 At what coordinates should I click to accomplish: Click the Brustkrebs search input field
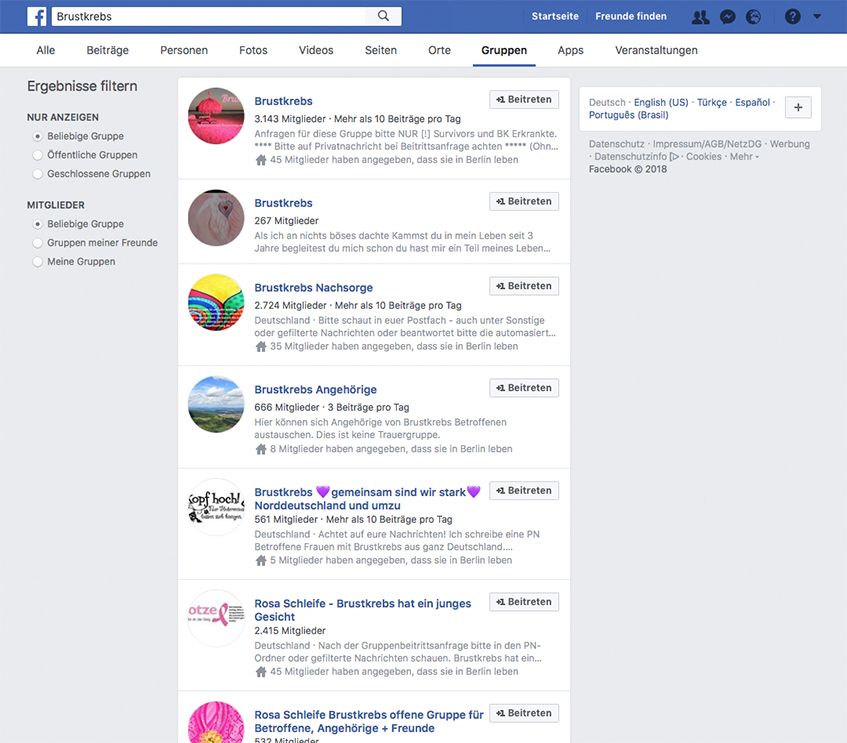point(210,17)
